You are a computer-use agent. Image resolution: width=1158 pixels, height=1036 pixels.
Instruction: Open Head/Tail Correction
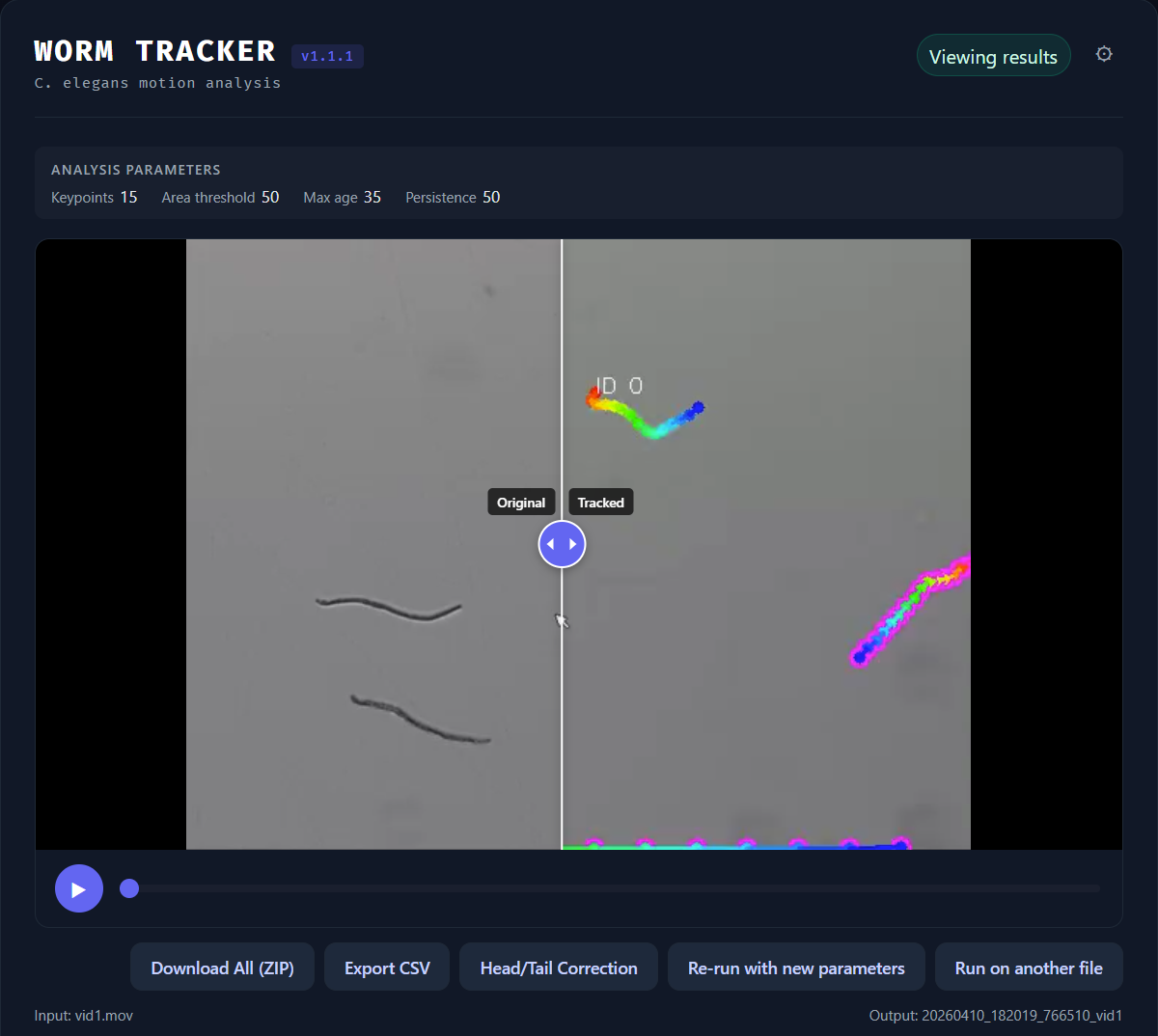(558, 967)
